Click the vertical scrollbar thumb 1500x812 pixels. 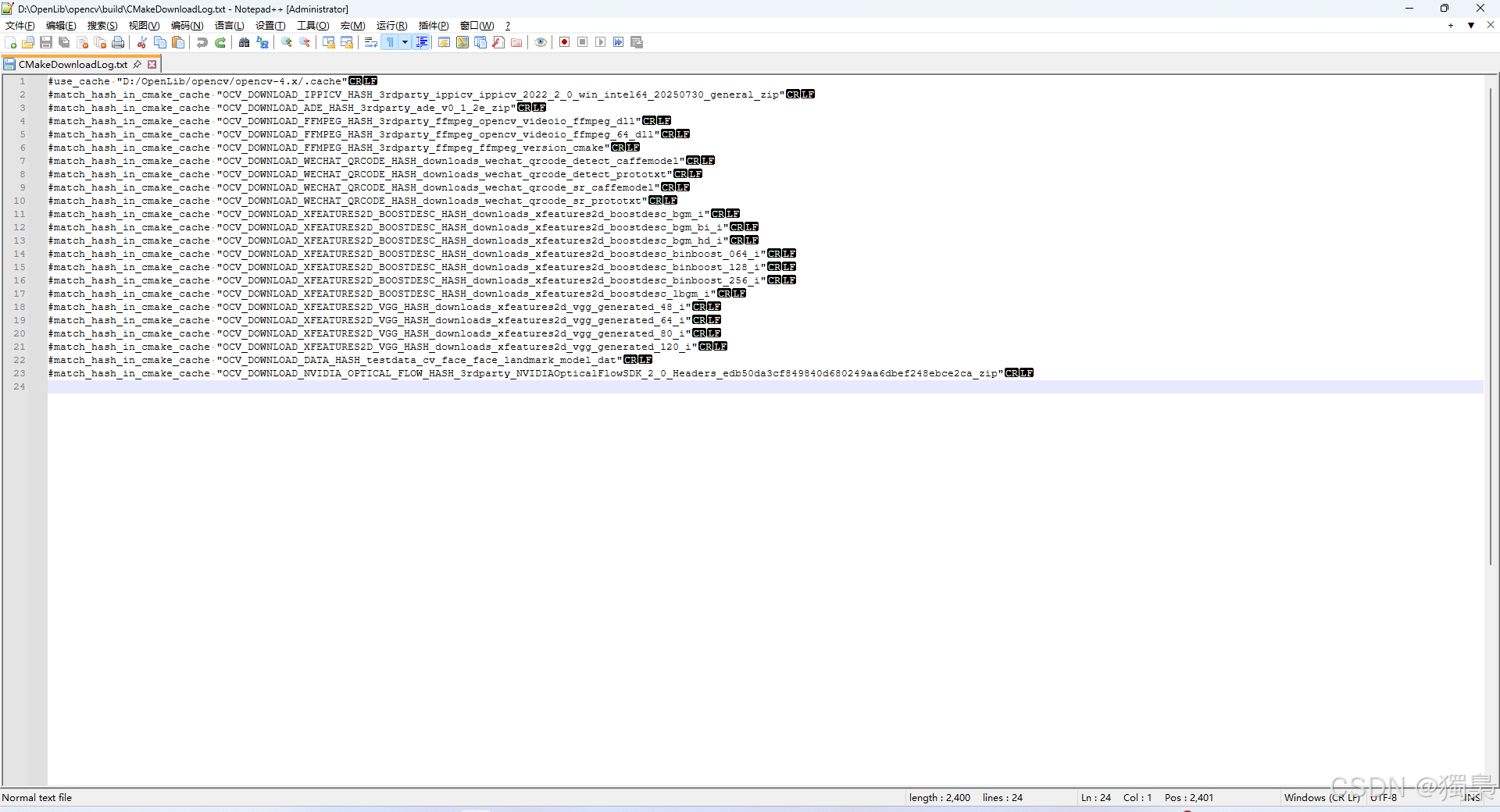tap(1491, 326)
